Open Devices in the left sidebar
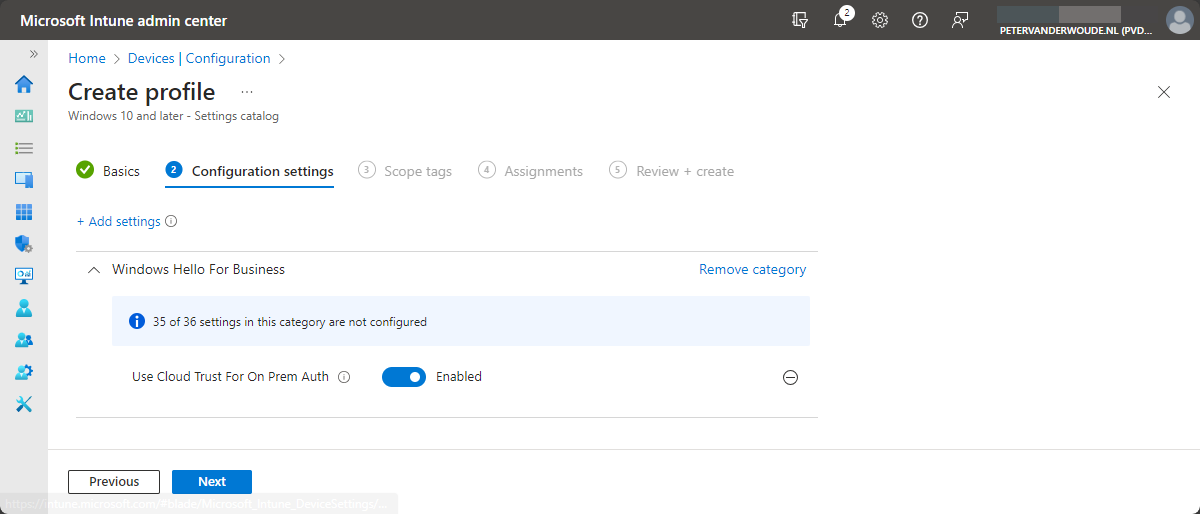The height and width of the screenshot is (514, 1200). coord(24,180)
